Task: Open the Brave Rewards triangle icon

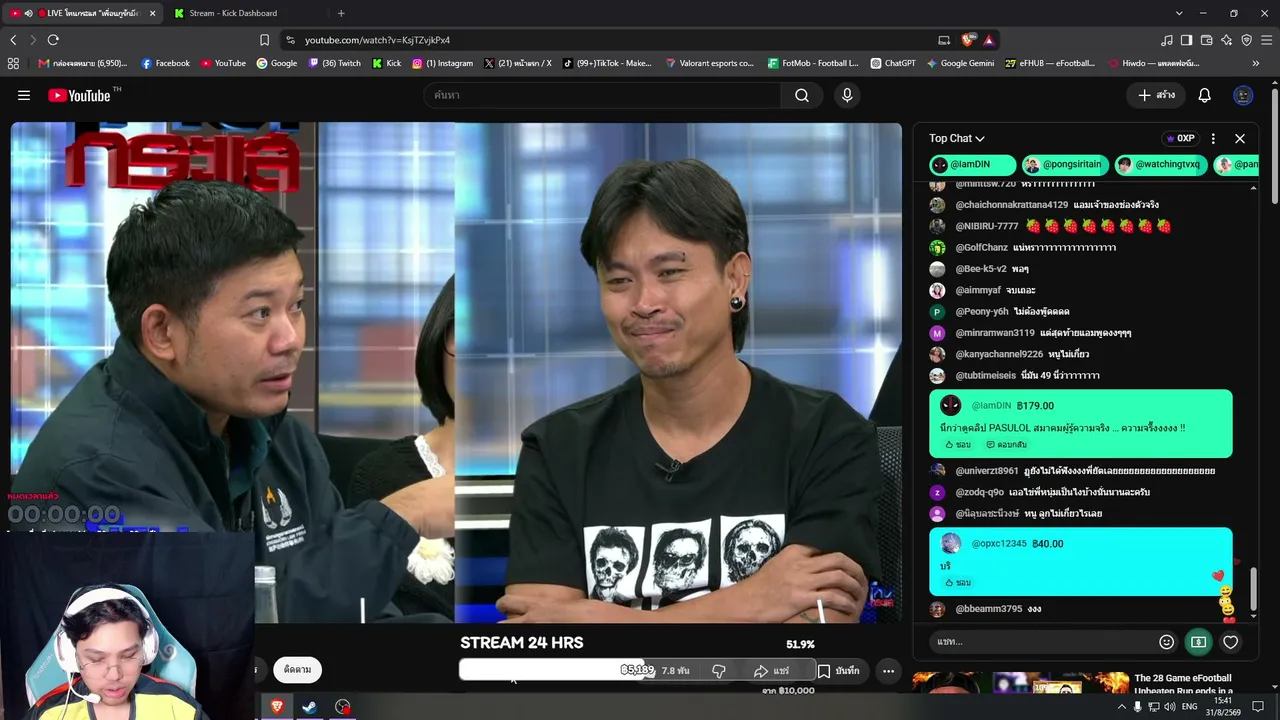Action: tap(988, 40)
